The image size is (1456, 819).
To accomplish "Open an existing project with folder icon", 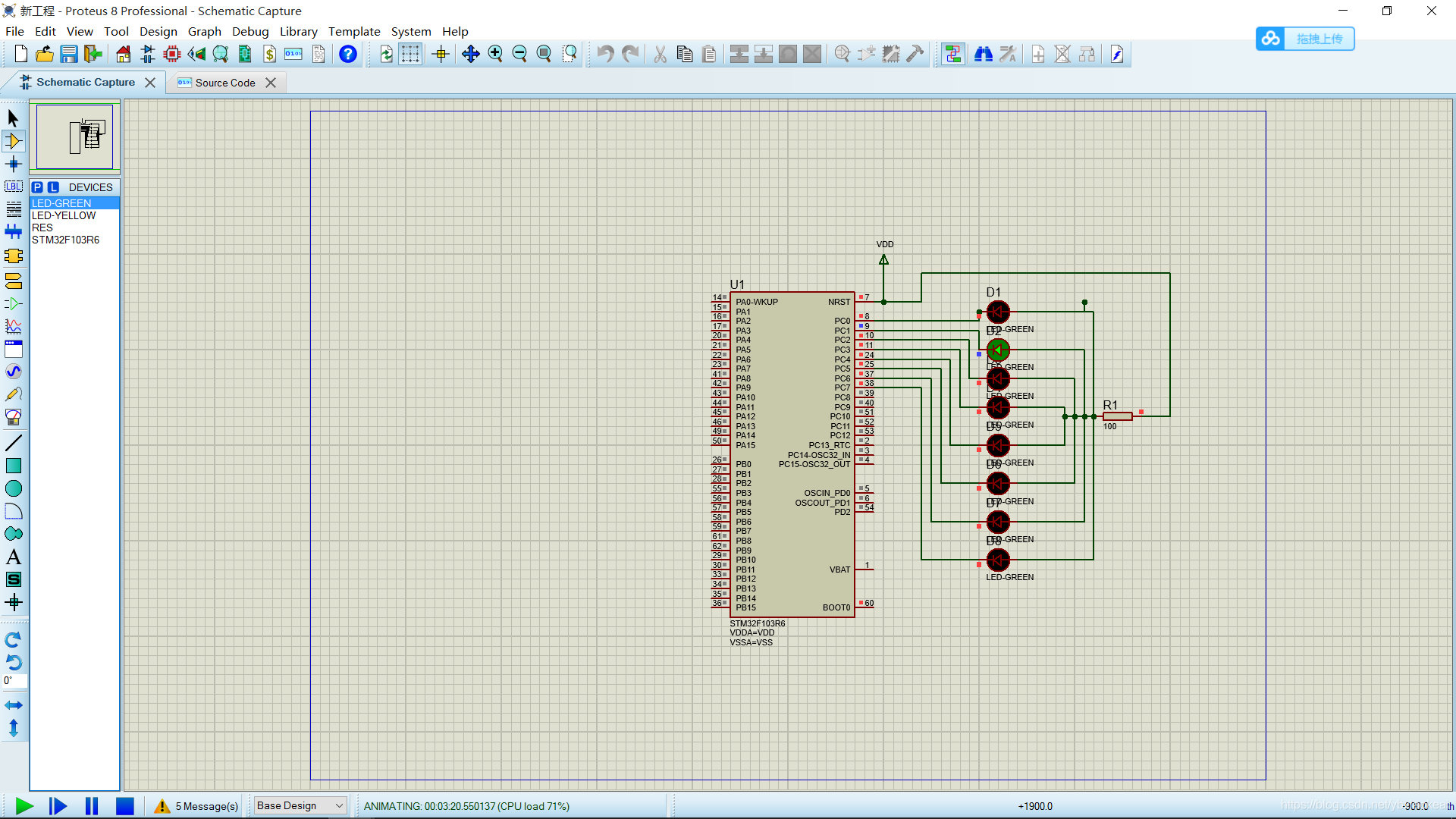I will click(x=45, y=54).
